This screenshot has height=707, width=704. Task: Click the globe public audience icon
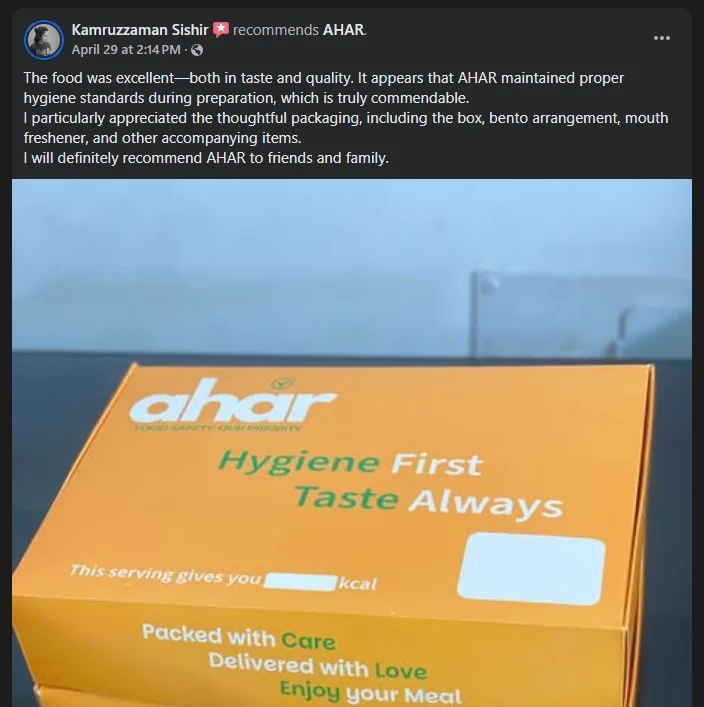pos(197,50)
